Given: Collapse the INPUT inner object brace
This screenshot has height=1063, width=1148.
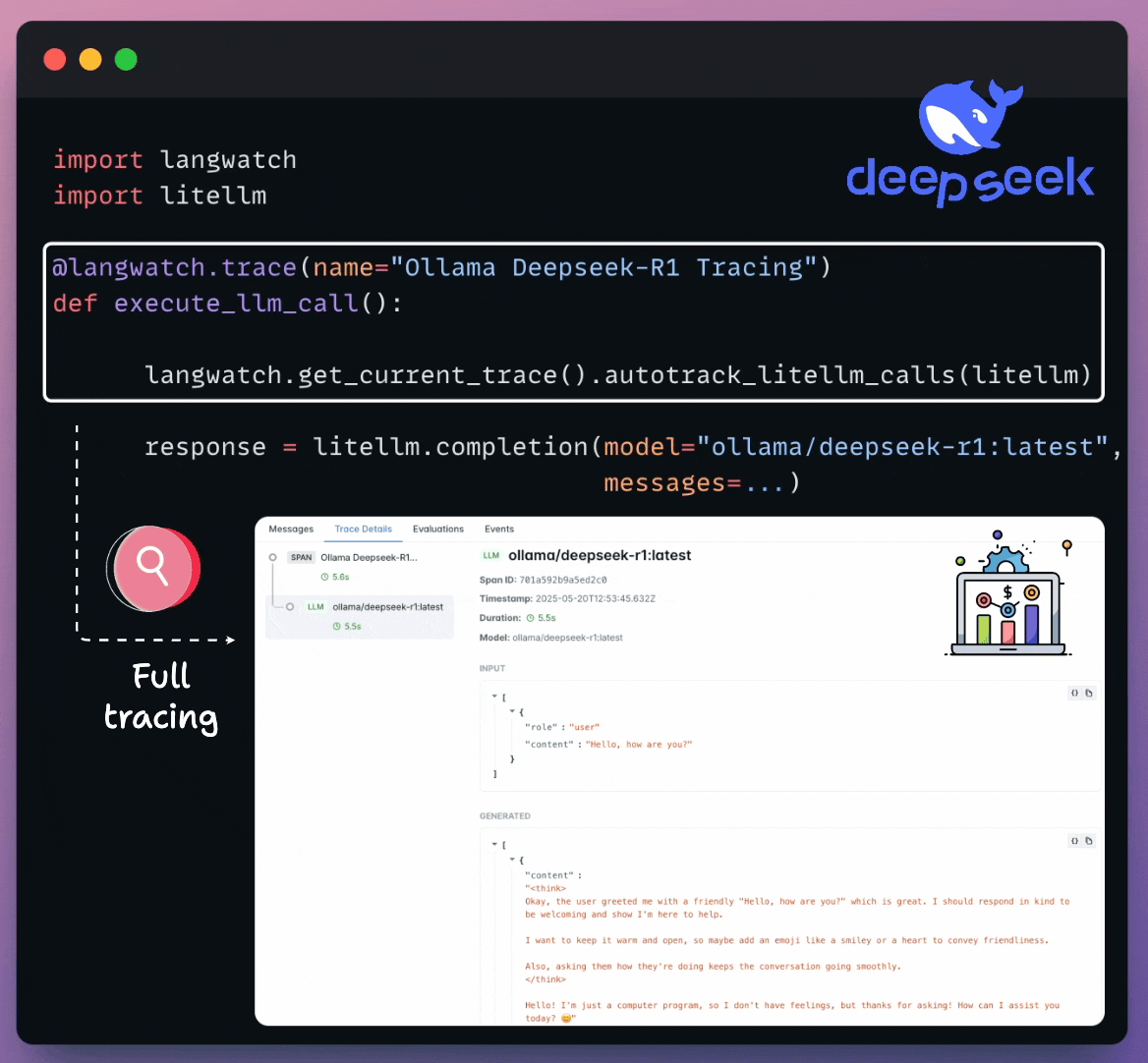Looking at the screenshot, I should pos(512,711).
